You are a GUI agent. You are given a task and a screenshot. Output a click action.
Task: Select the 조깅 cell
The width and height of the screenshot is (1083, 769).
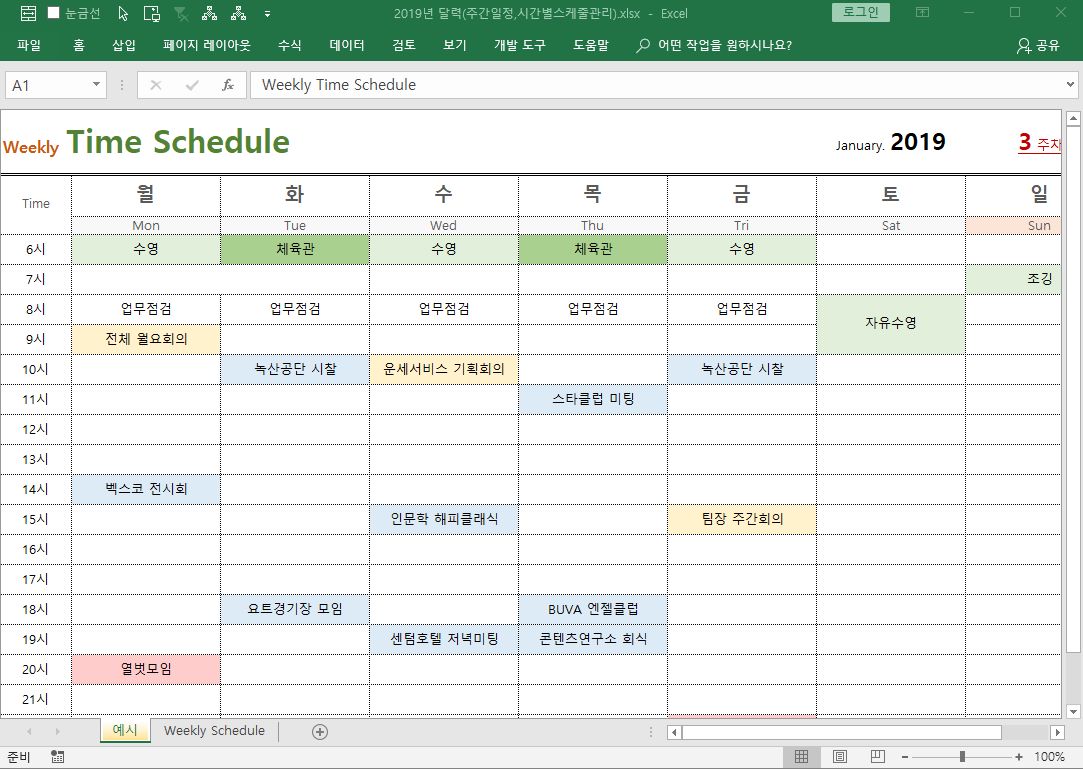tap(1013, 279)
